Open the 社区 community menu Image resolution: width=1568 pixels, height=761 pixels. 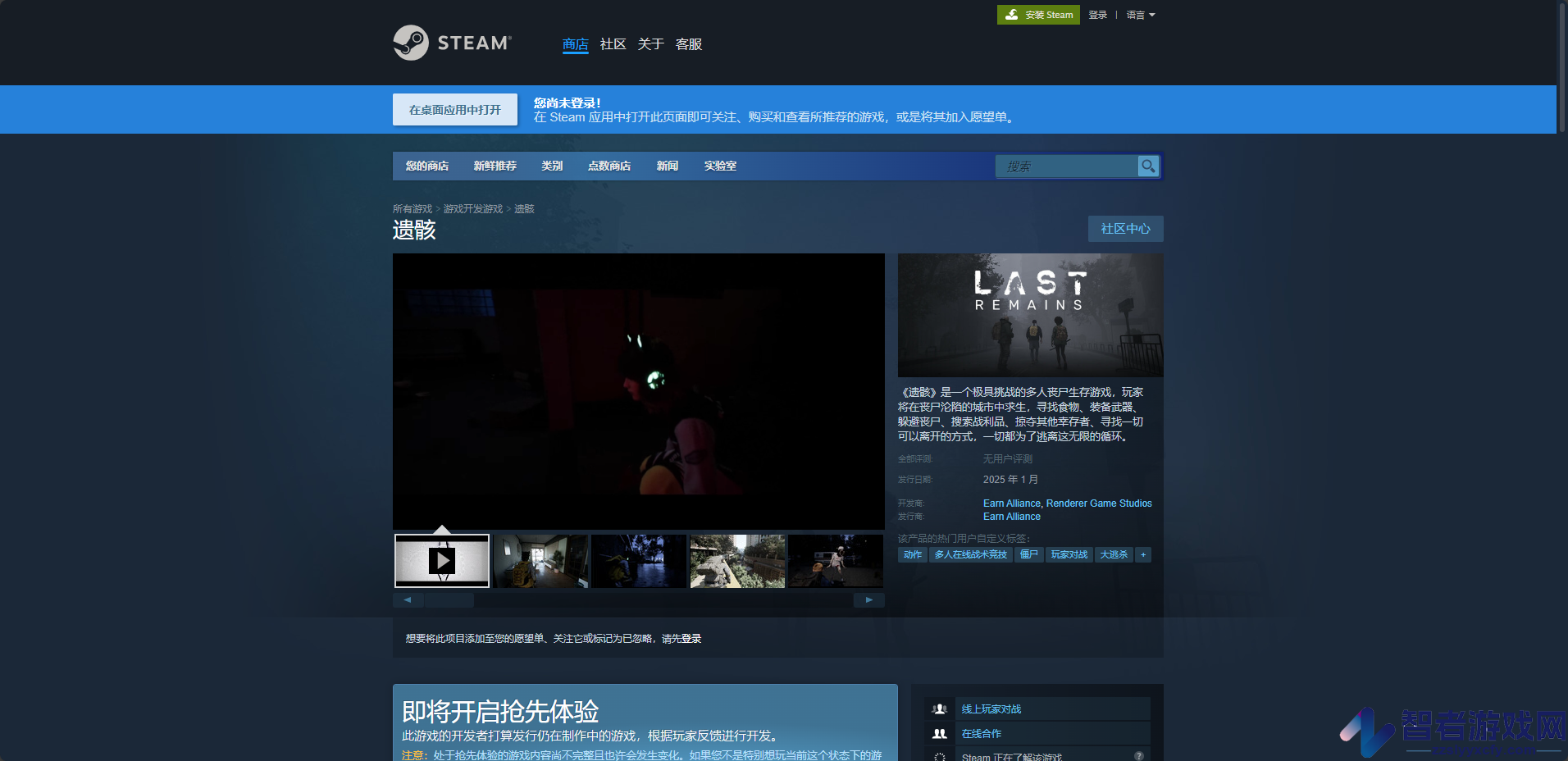613,44
